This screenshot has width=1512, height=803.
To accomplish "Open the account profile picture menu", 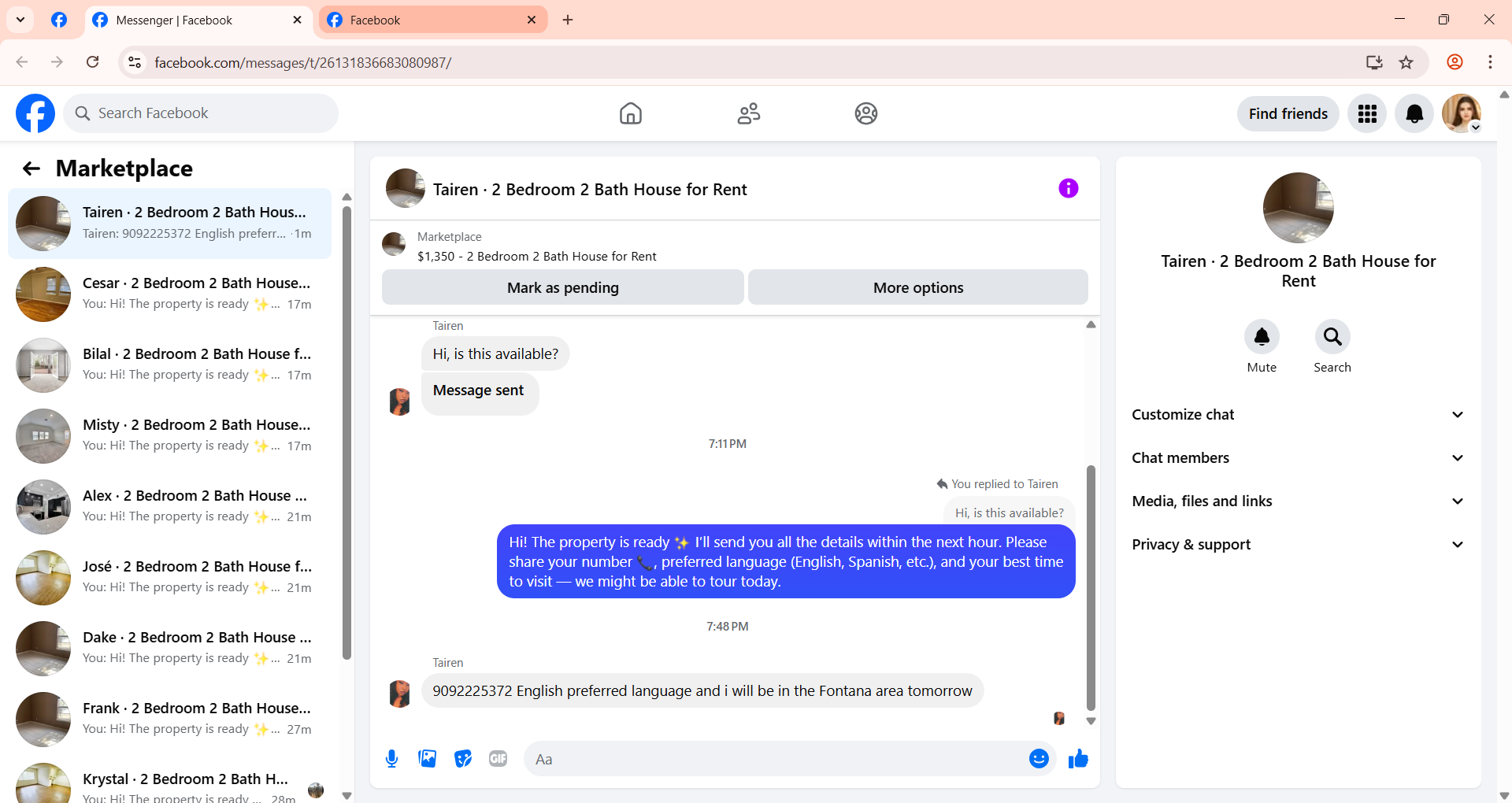I will pos(1462,113).
